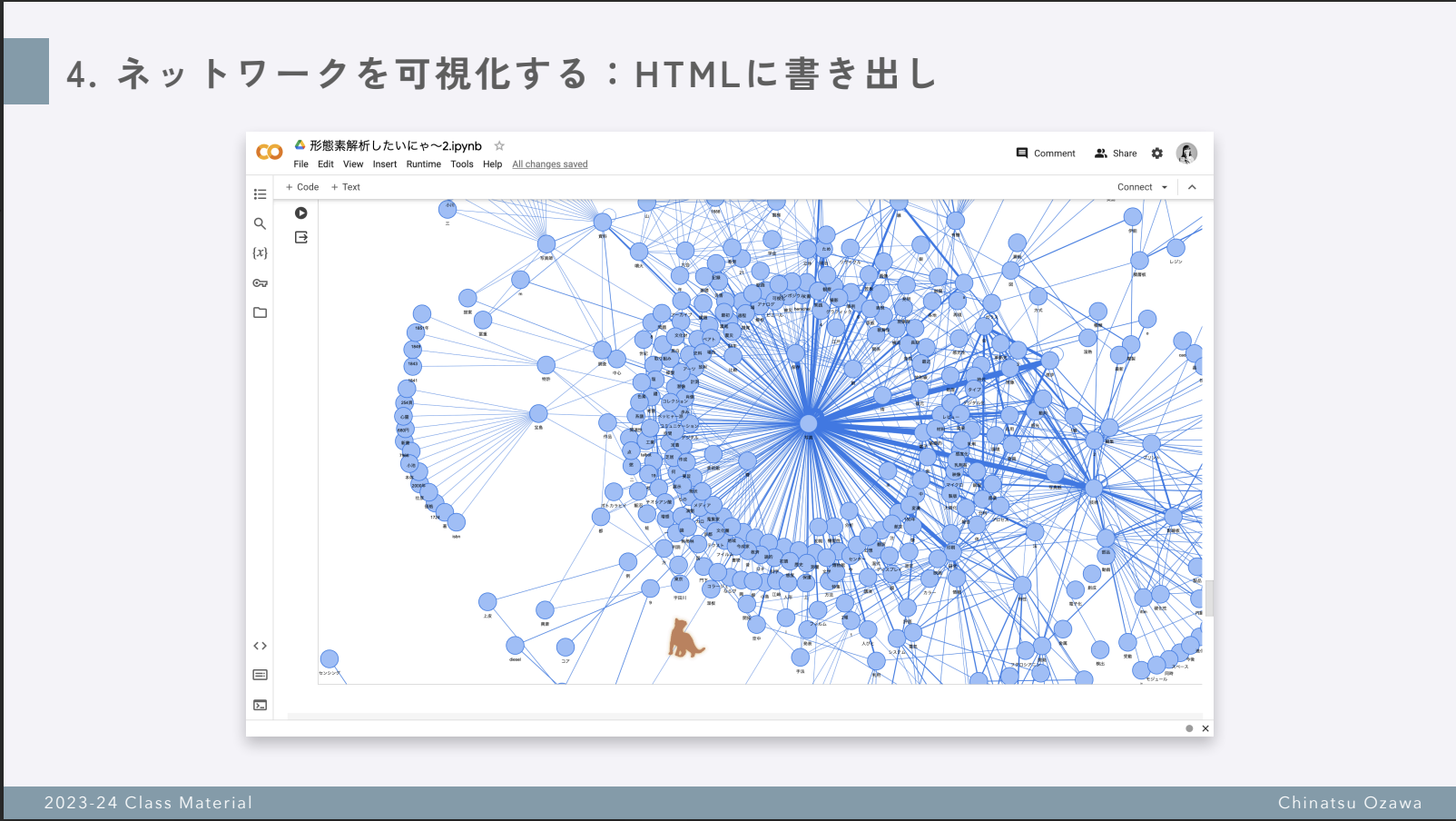This screenshot has height=821, width=1456.
Task: Add a code cell with '+ Code'
Action: [x=302, y=187]
